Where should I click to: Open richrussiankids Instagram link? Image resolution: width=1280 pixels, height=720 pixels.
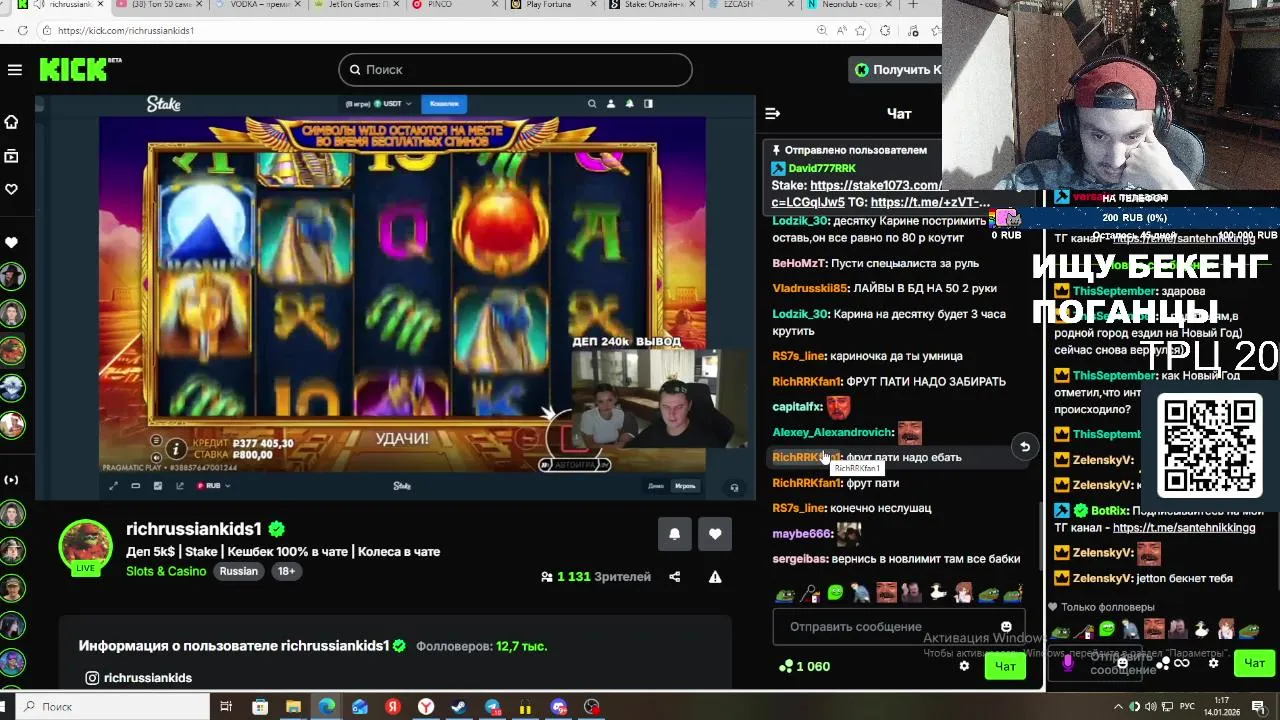pyautogui.click(x=138, y=678)
